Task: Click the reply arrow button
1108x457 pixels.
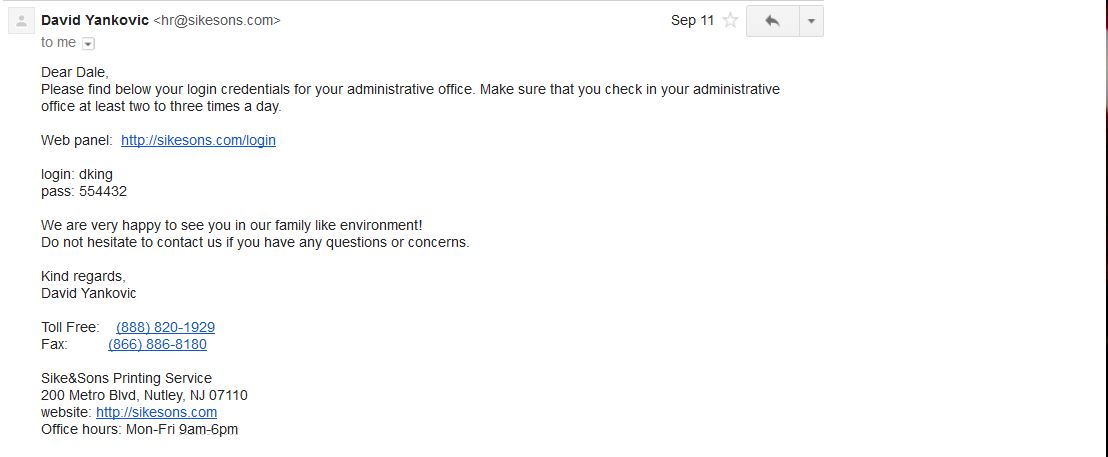Action: [772, 21]
